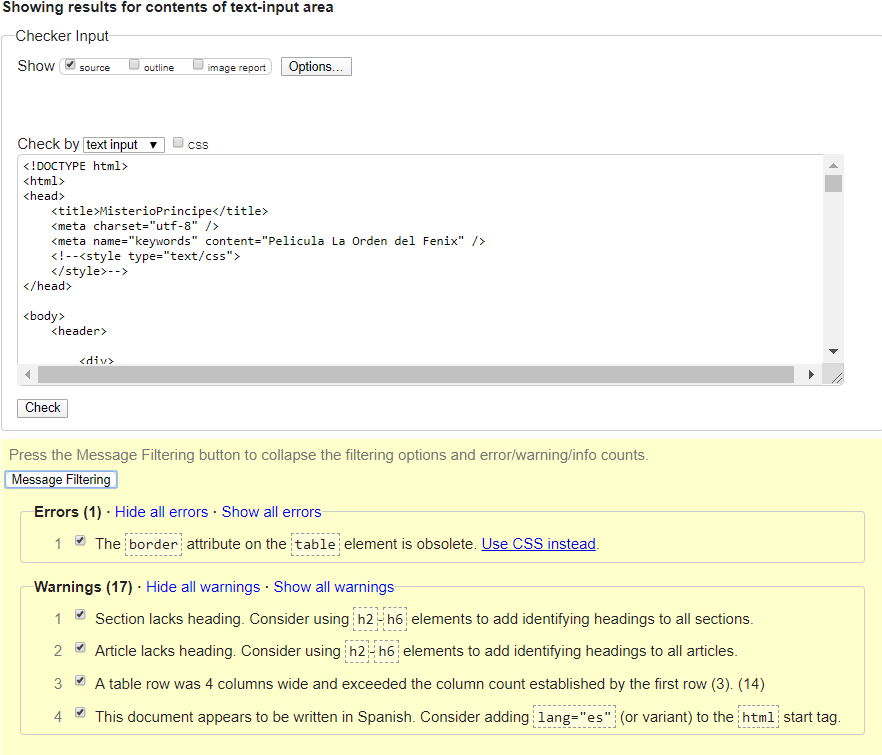Viewport: 882px width, 755px height.
Task: Click the Hide all warnings link
Action: [203, 586]
